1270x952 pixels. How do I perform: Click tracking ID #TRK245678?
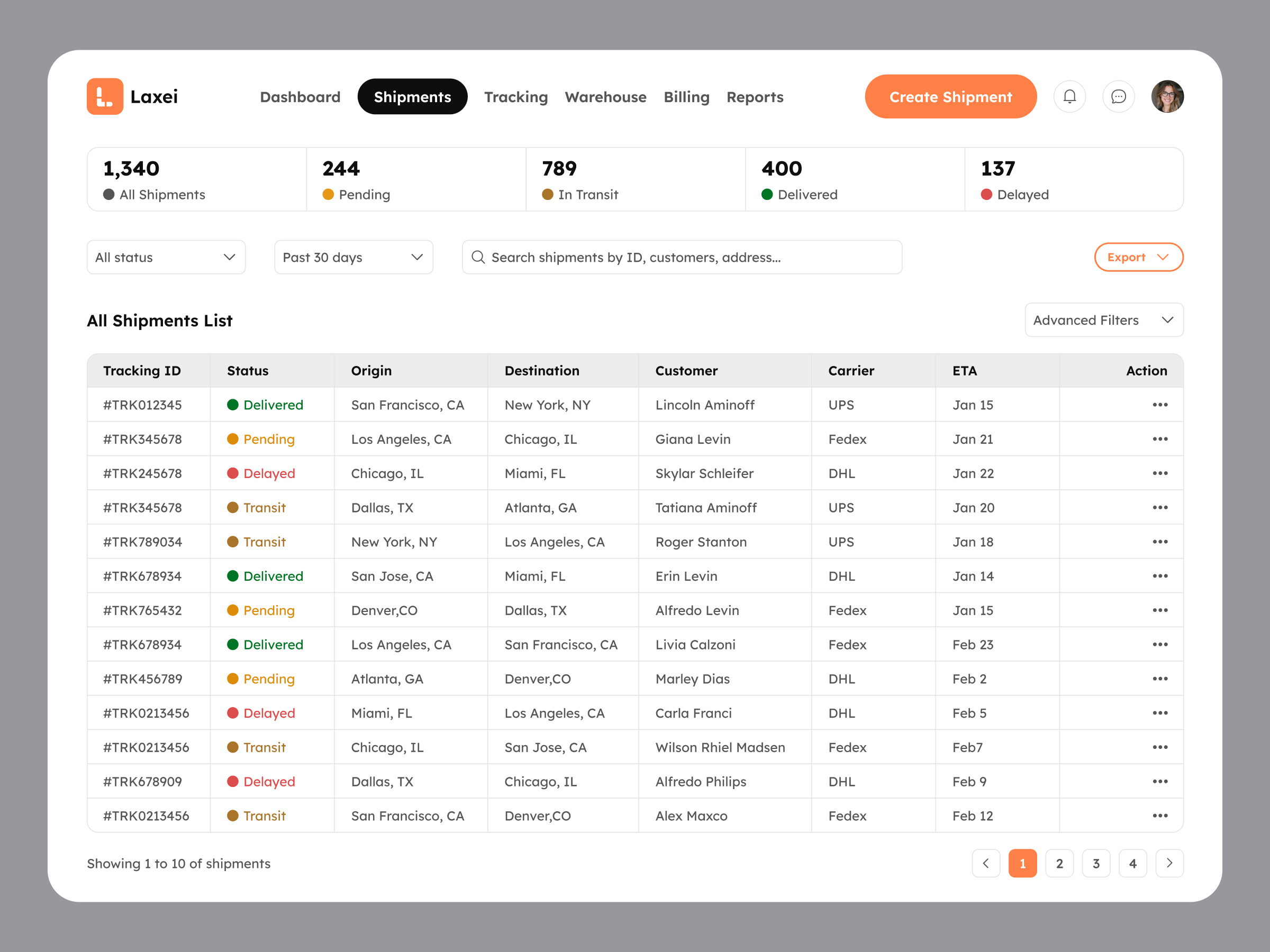[142, 473]
